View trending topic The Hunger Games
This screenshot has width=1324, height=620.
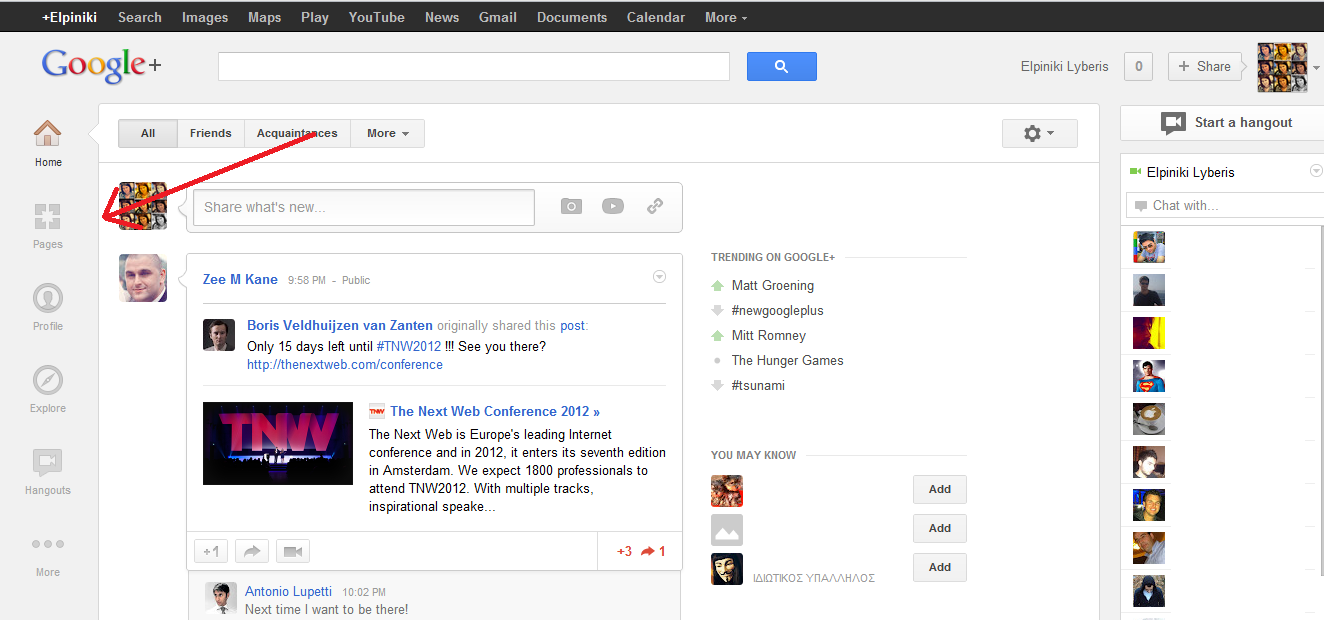[788, 360]
